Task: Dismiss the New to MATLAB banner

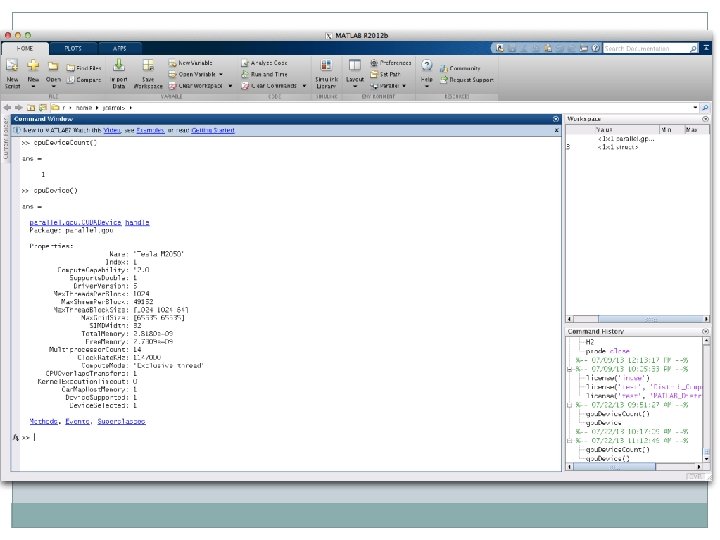Action: (x=556, y=130)
